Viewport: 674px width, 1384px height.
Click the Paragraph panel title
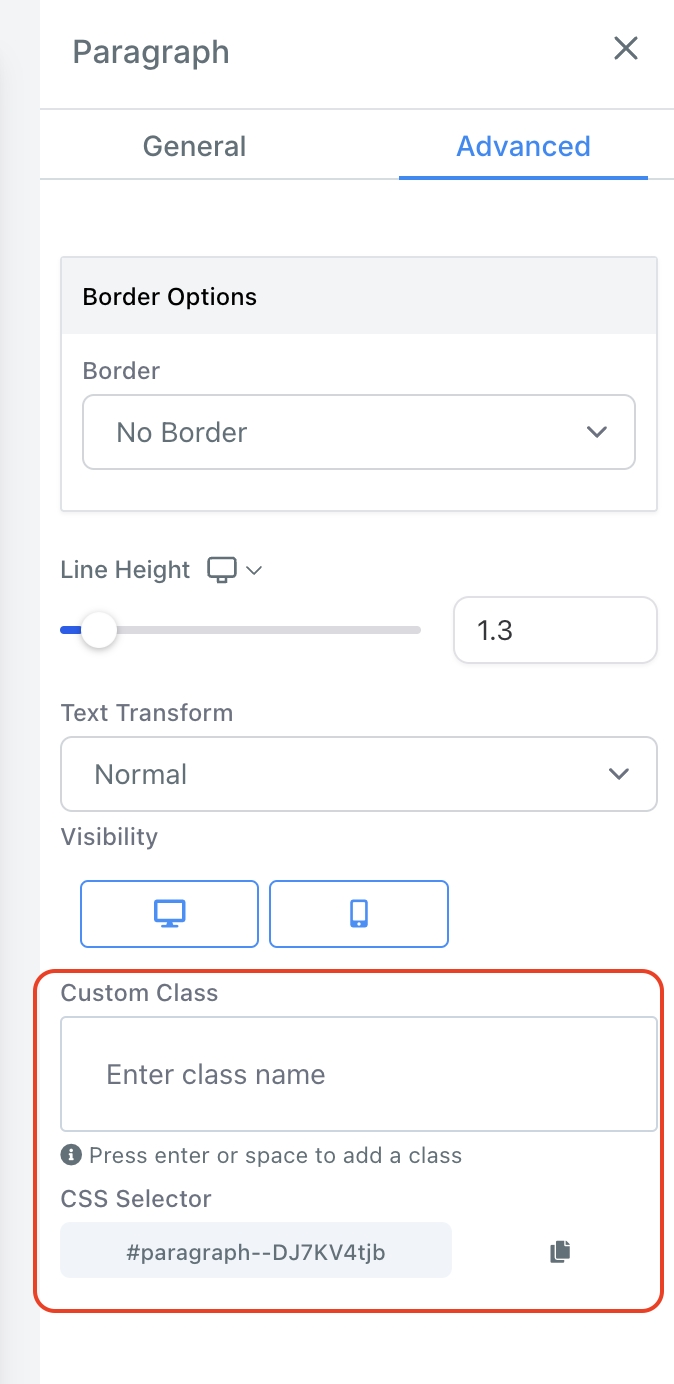(151, 52)
